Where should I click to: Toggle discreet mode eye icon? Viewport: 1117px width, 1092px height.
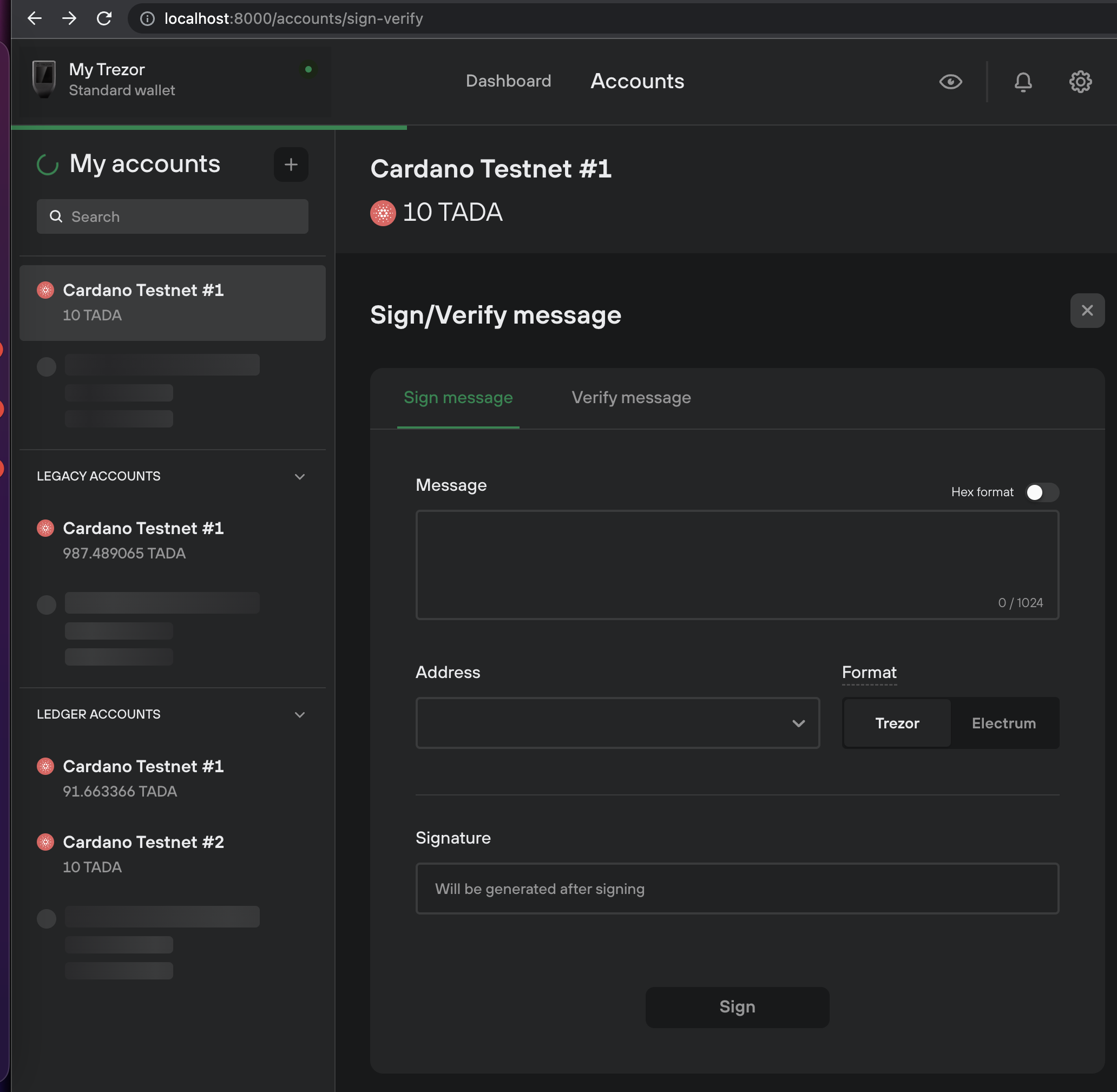click(950, 82)
